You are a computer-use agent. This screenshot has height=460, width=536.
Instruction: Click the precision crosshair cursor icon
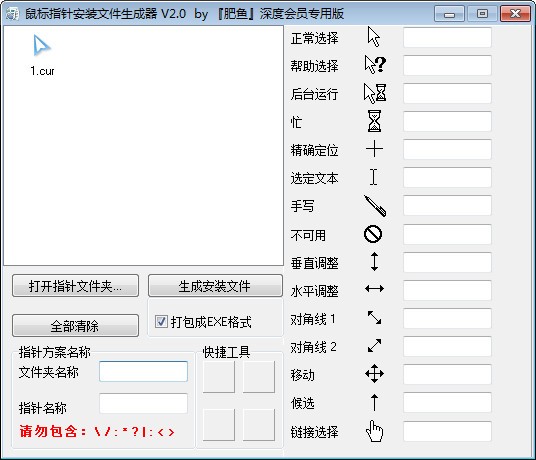(374, 149)
